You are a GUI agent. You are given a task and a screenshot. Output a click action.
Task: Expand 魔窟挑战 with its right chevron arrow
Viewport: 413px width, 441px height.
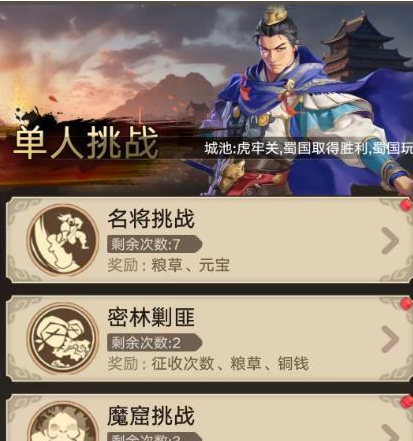click(390, 433)
